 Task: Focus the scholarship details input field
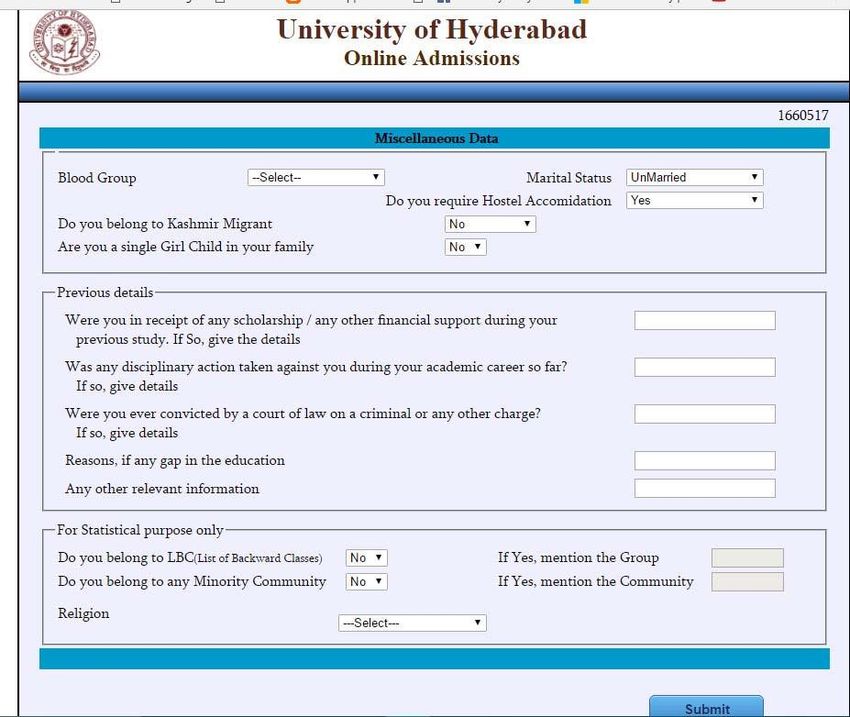(x=705, y=320)
